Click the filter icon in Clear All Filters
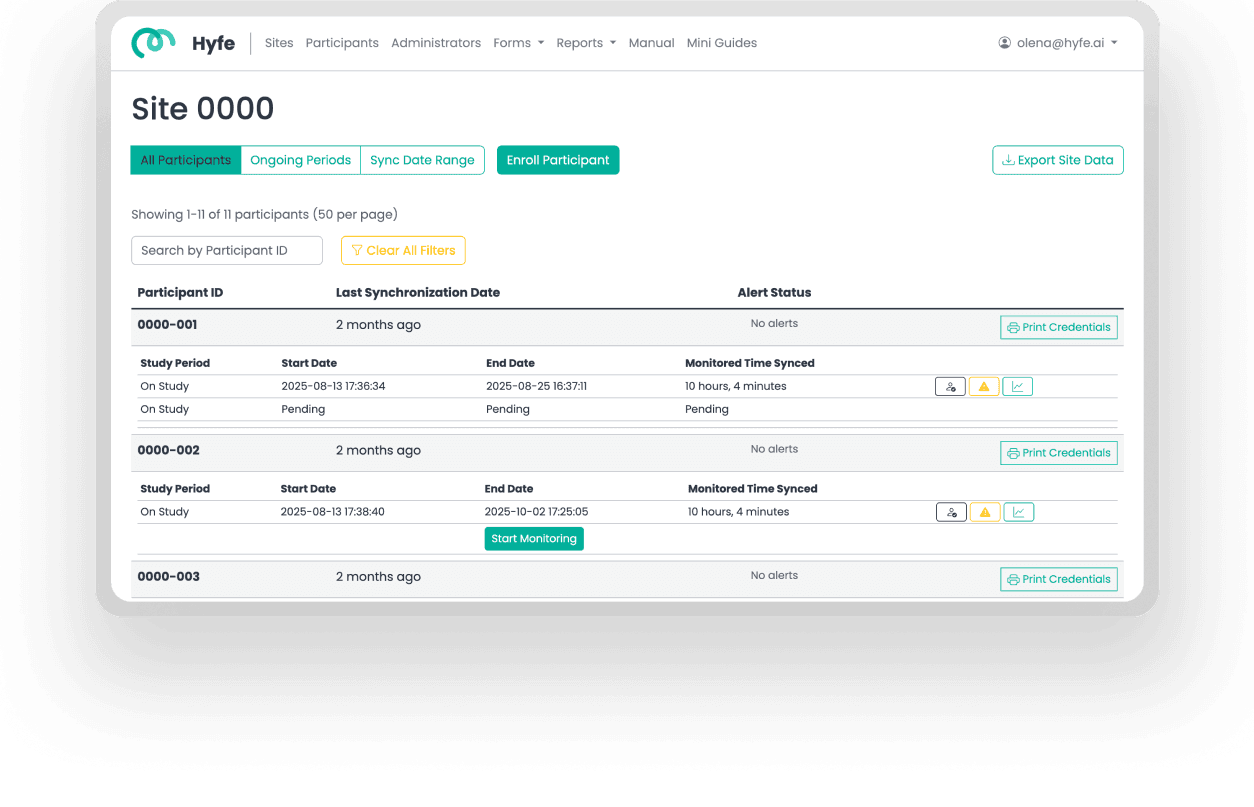 pyautogui.click(x=359, y=250)
